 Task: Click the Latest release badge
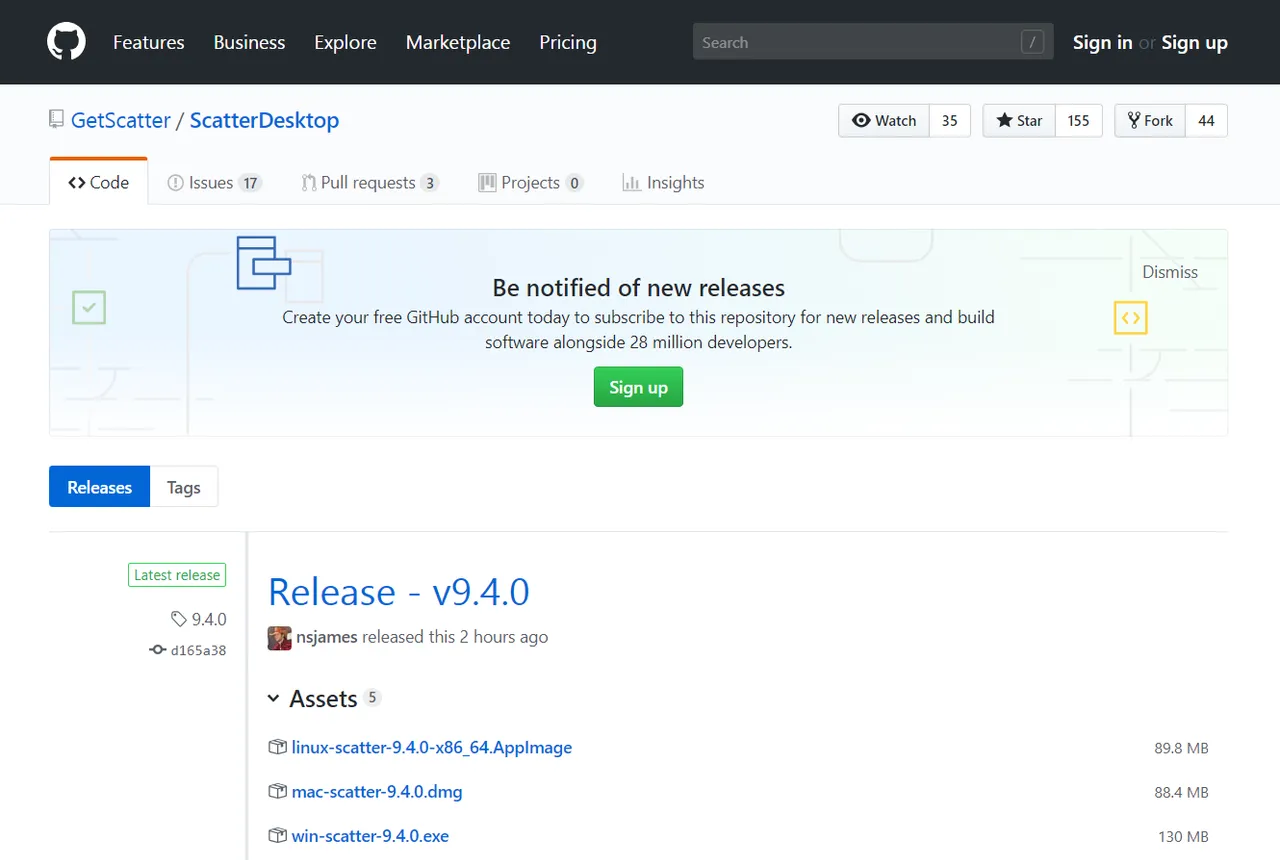177,575
